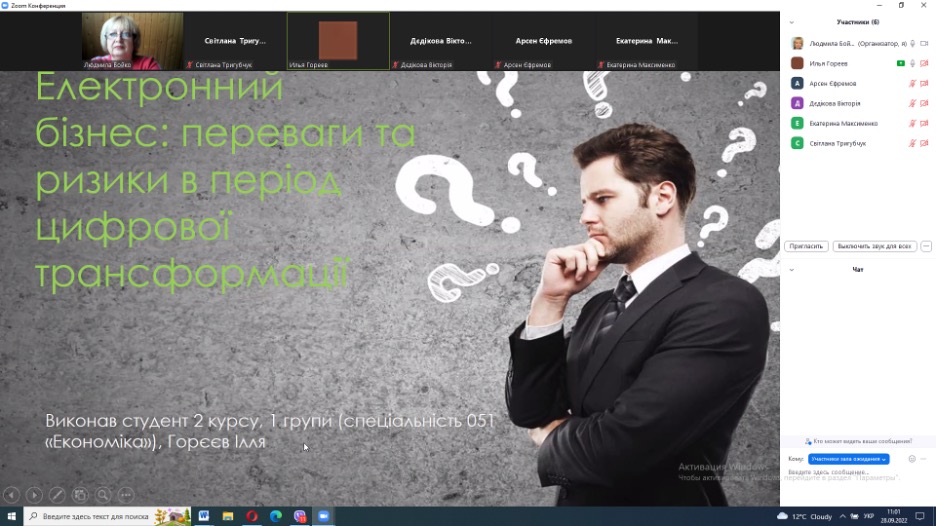Open the Windows notification center
Viewport: 936px width, 526px height.
click(920, 516)
